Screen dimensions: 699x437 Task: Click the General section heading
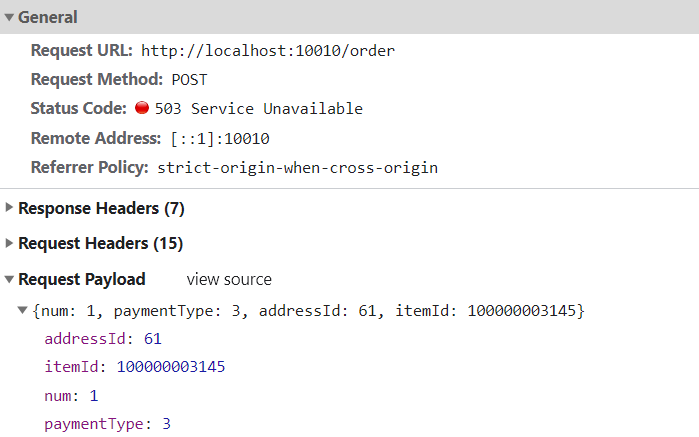pos(47,18)
